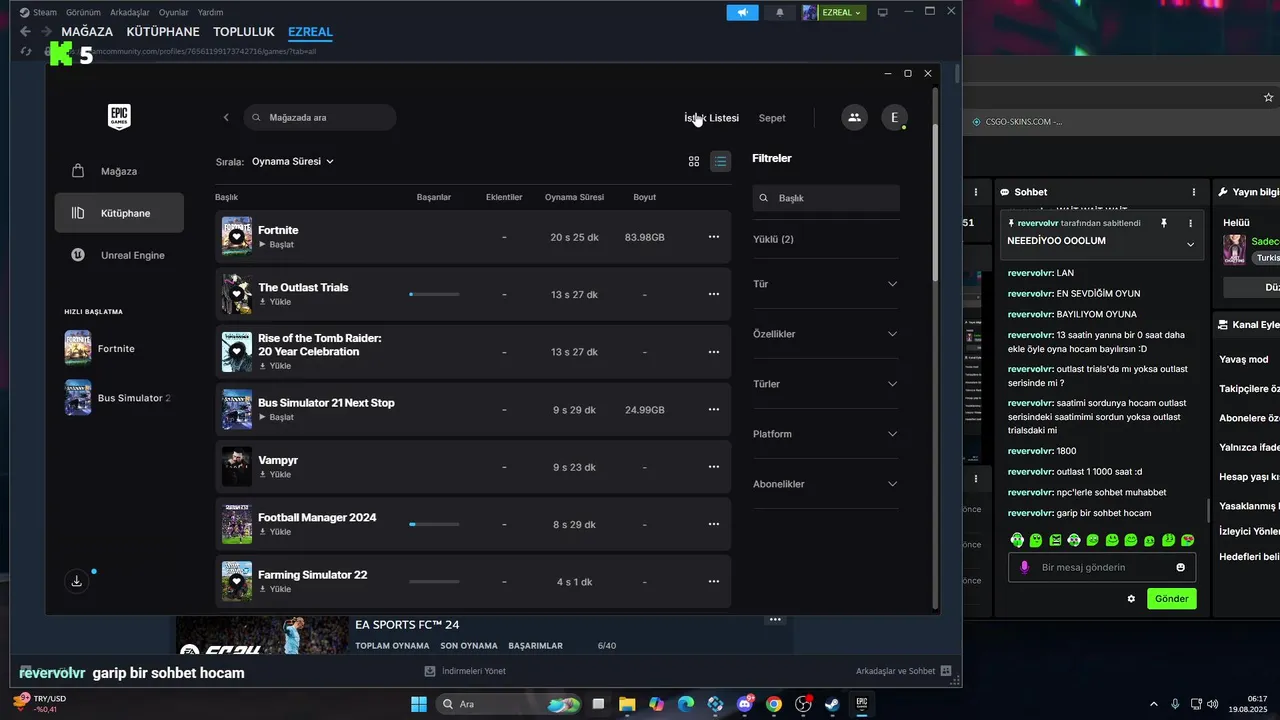The width and height of the screenshot is (1280, 720).
Task: Sort by the Başlık column header
Action: point(226,197)
